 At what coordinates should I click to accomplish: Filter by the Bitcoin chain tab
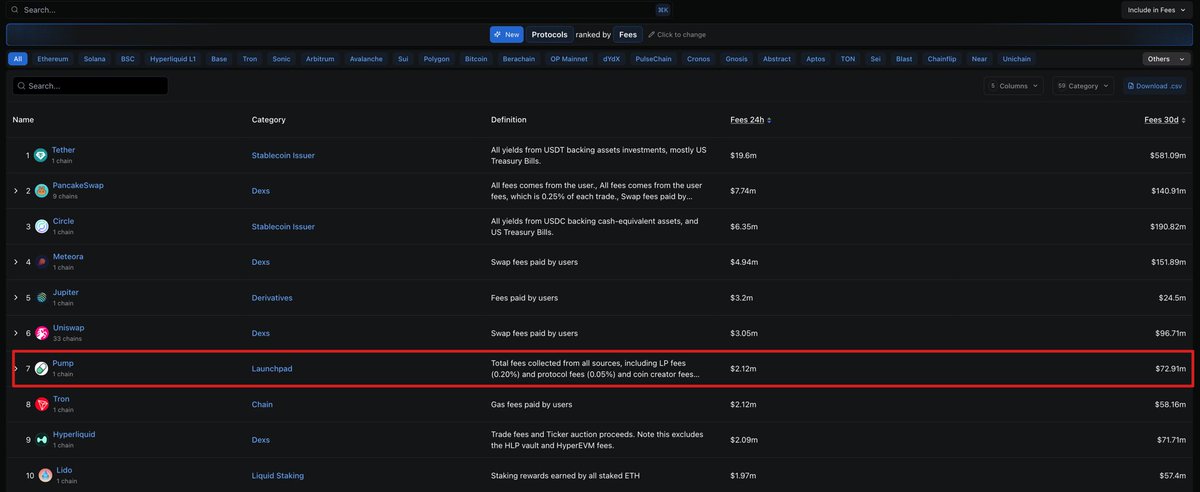tap(476, 59)
